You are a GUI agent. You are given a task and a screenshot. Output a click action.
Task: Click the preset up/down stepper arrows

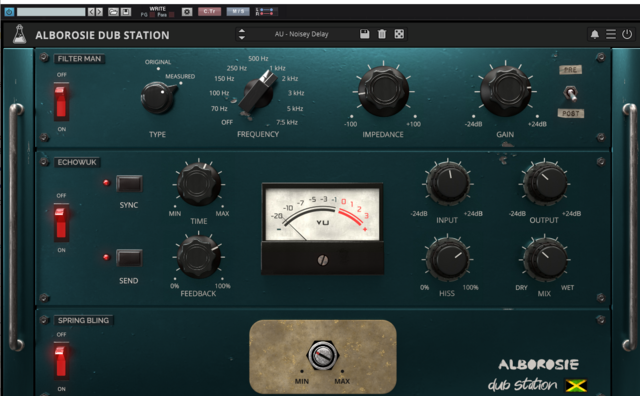[242, 34]
